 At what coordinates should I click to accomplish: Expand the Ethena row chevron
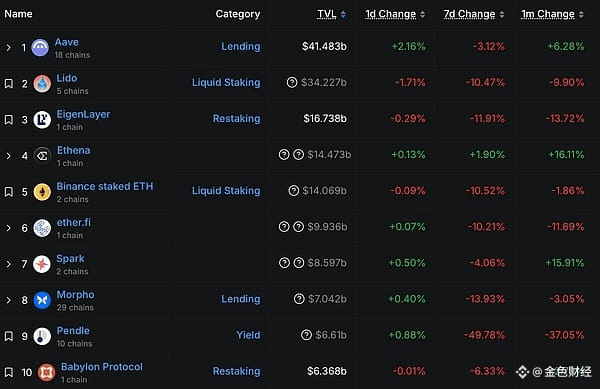point(8,156)
